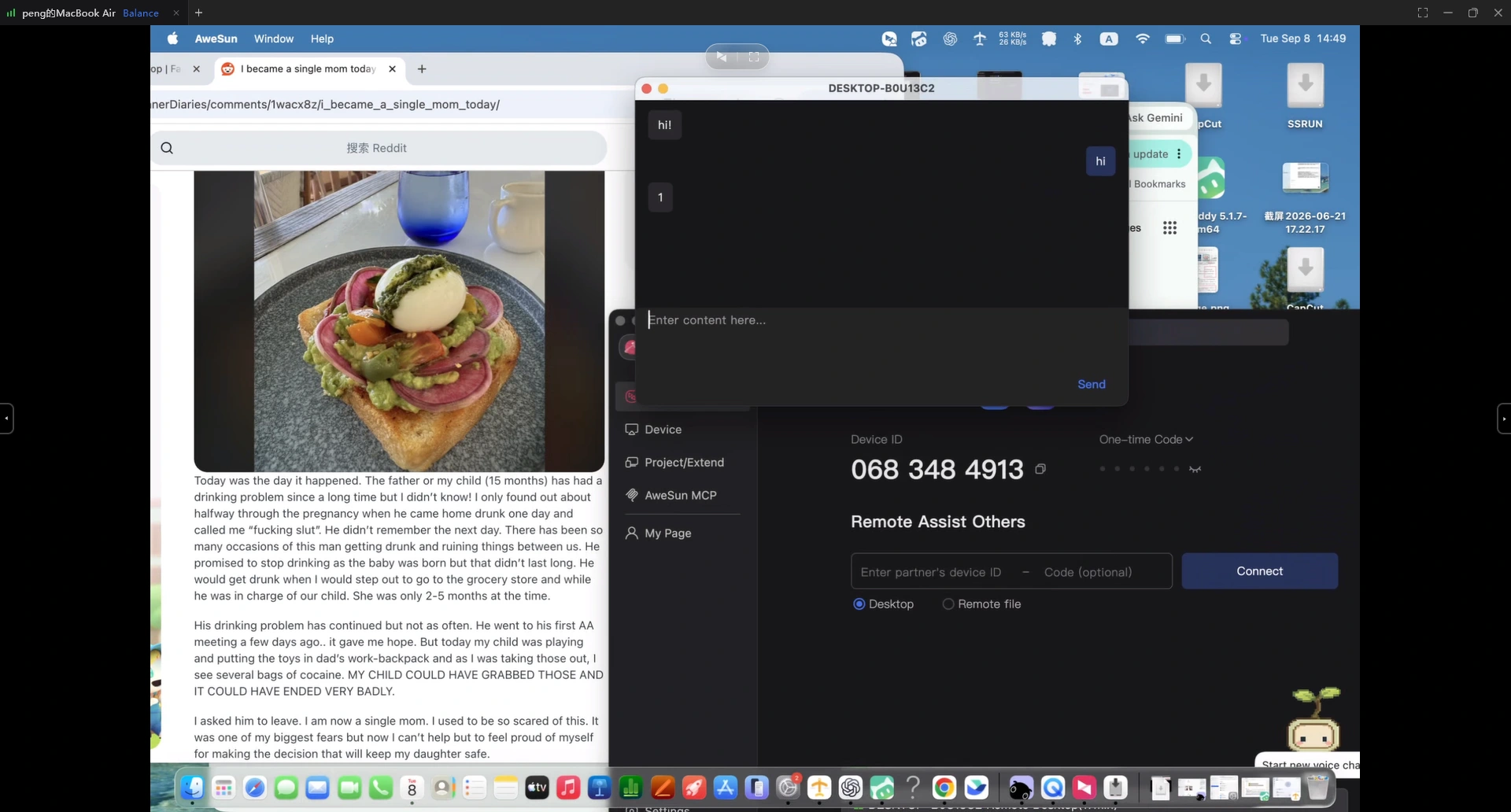Click the Balance quality mode label
The image size is (1511, 812).
click(141, 13)
